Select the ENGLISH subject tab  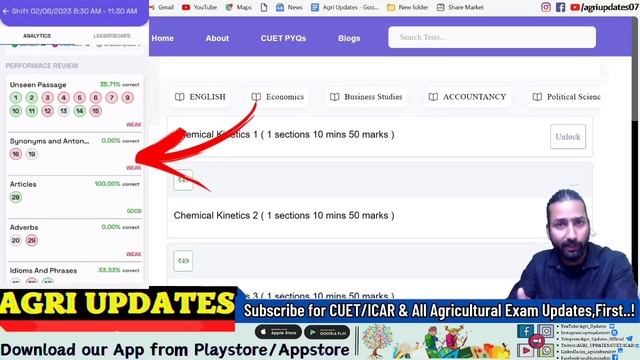200,97
